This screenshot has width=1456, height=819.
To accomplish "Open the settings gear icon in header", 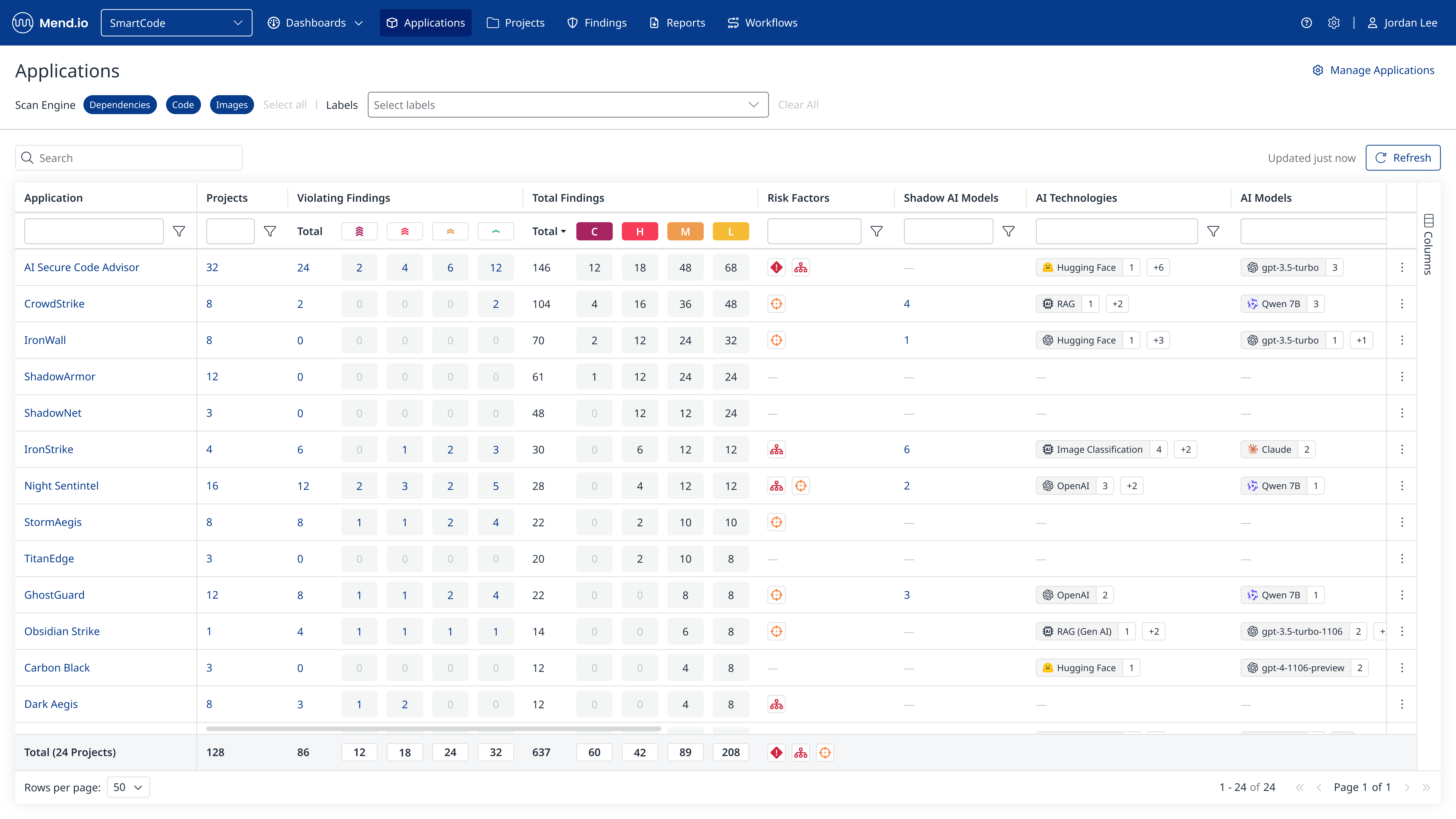I will click(x=1334, y=23).
